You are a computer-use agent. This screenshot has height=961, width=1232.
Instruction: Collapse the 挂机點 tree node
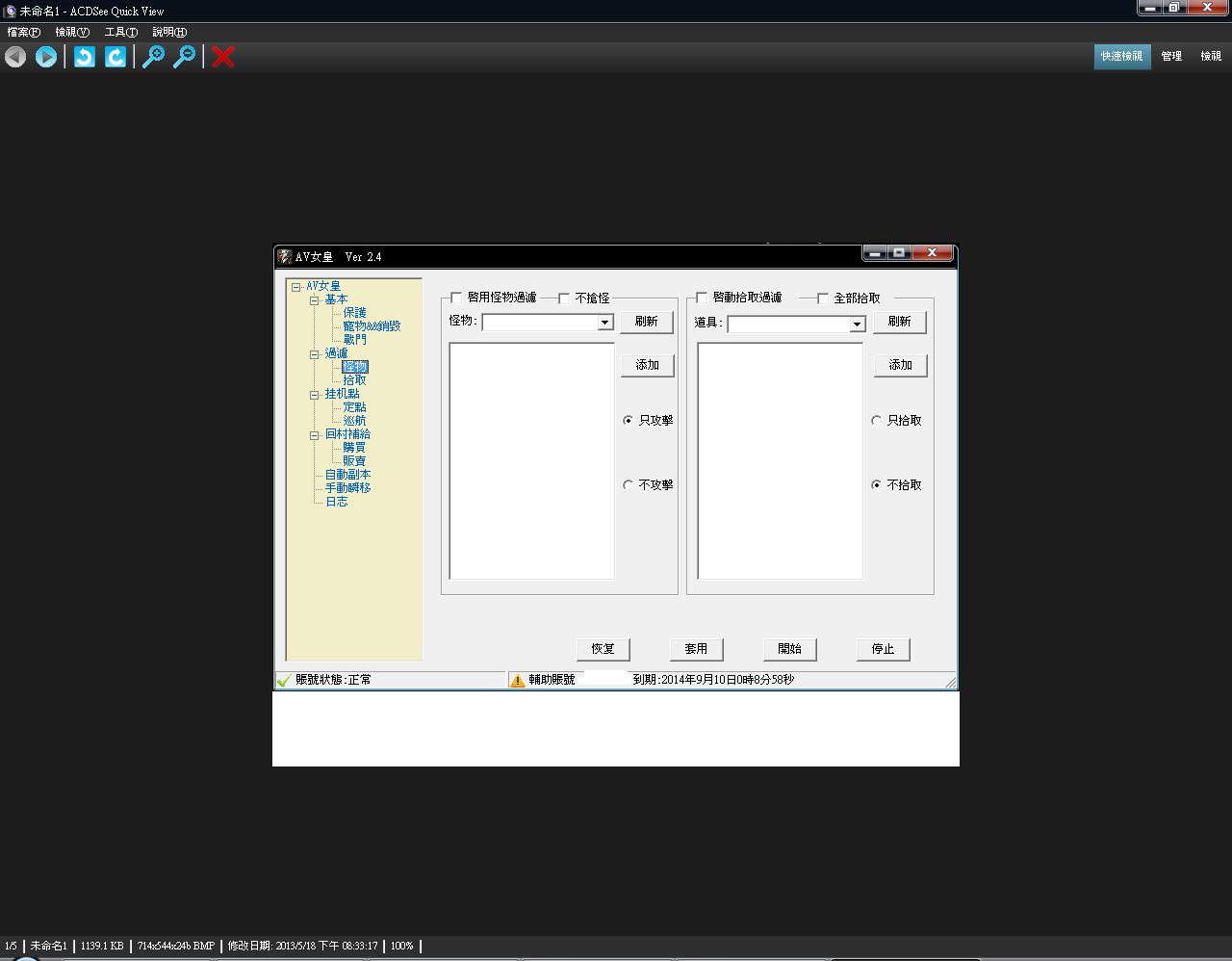click(315, 395)
